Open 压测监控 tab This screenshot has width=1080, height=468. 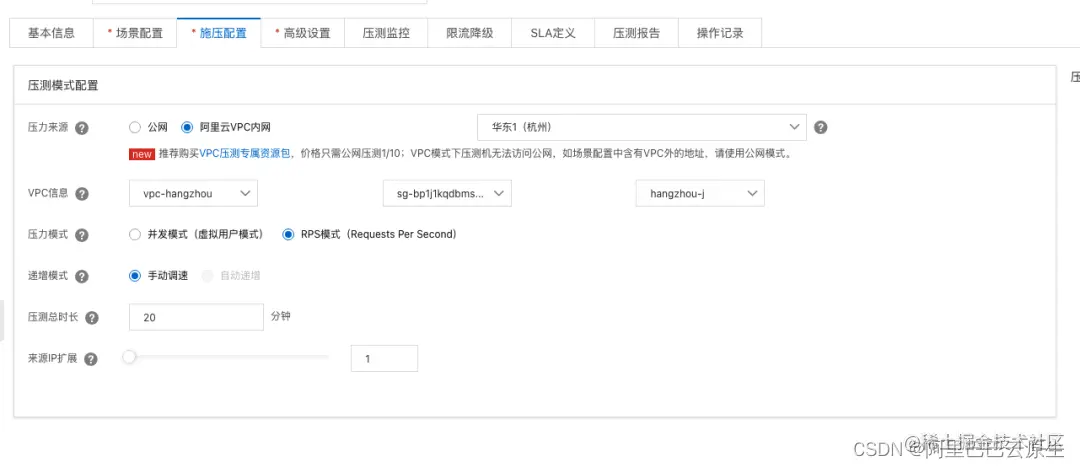coord(386,33)
